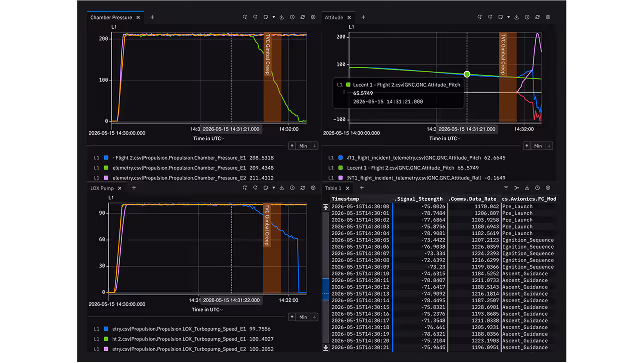This screenshot has width=644, height=363.
Task: Add a new tab beside Table 1
Action: coord(361,188)
